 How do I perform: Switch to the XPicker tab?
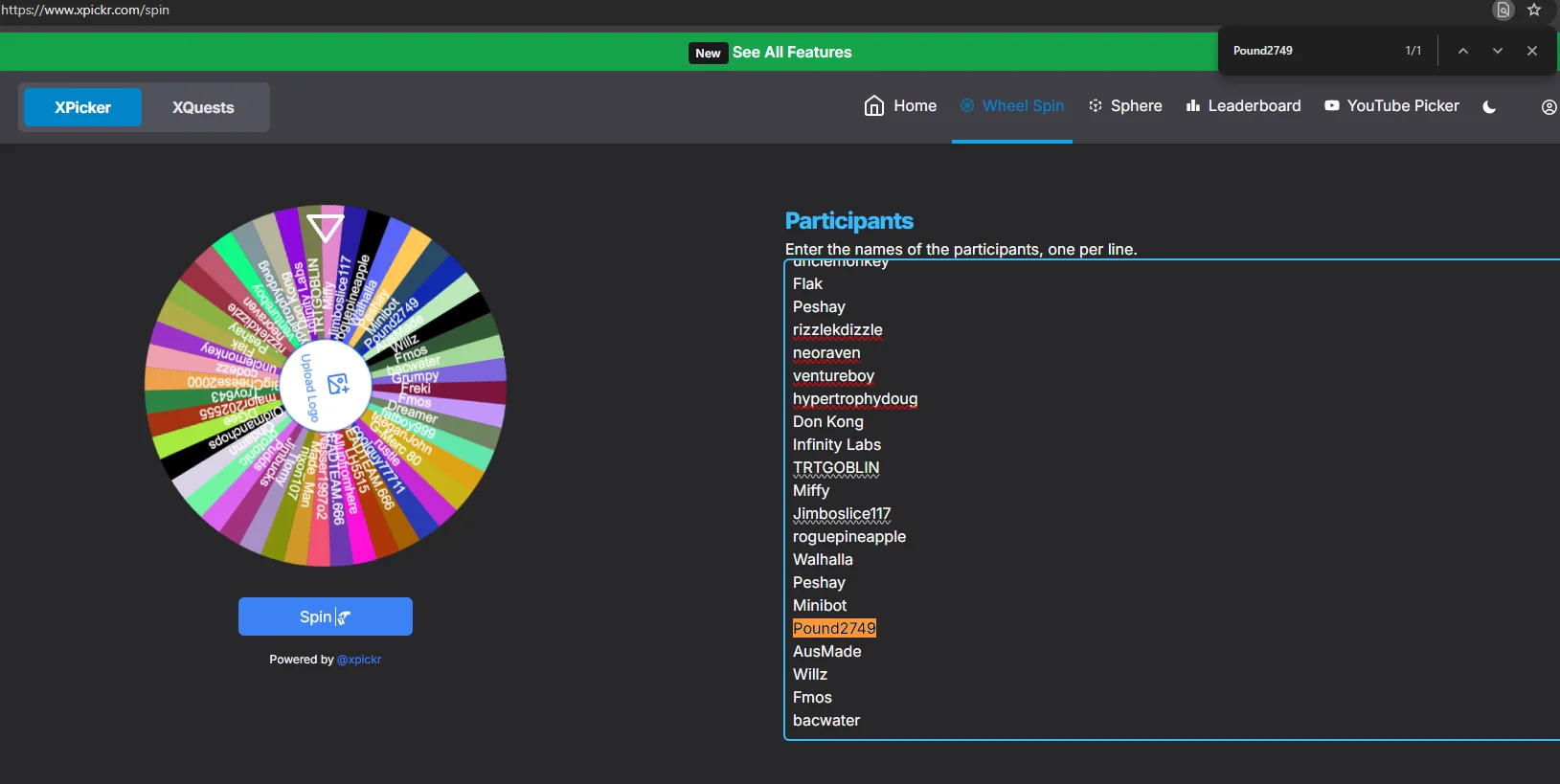tap(82, 107)
